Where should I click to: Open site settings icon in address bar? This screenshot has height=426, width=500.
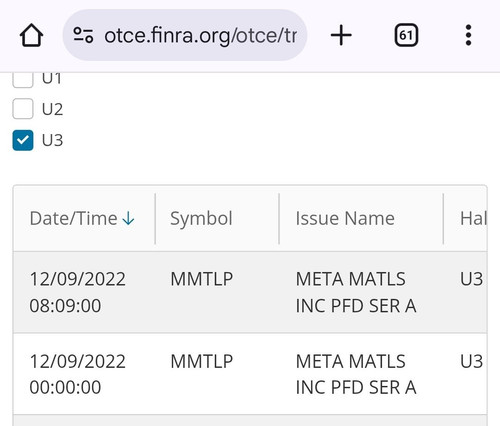tap(83, 35)
